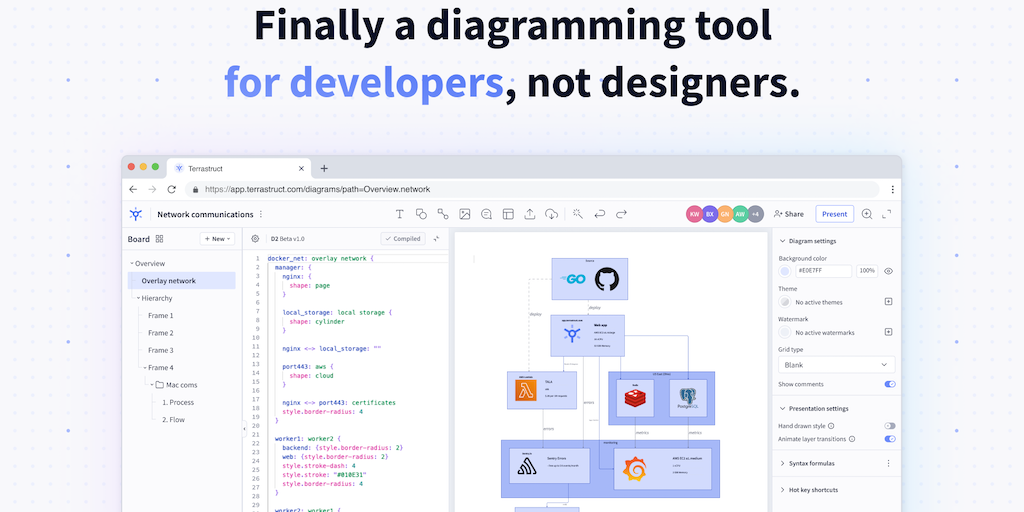This screenshot has height=512, width=1024.
Task: Click the Present button
Action: 834,214
